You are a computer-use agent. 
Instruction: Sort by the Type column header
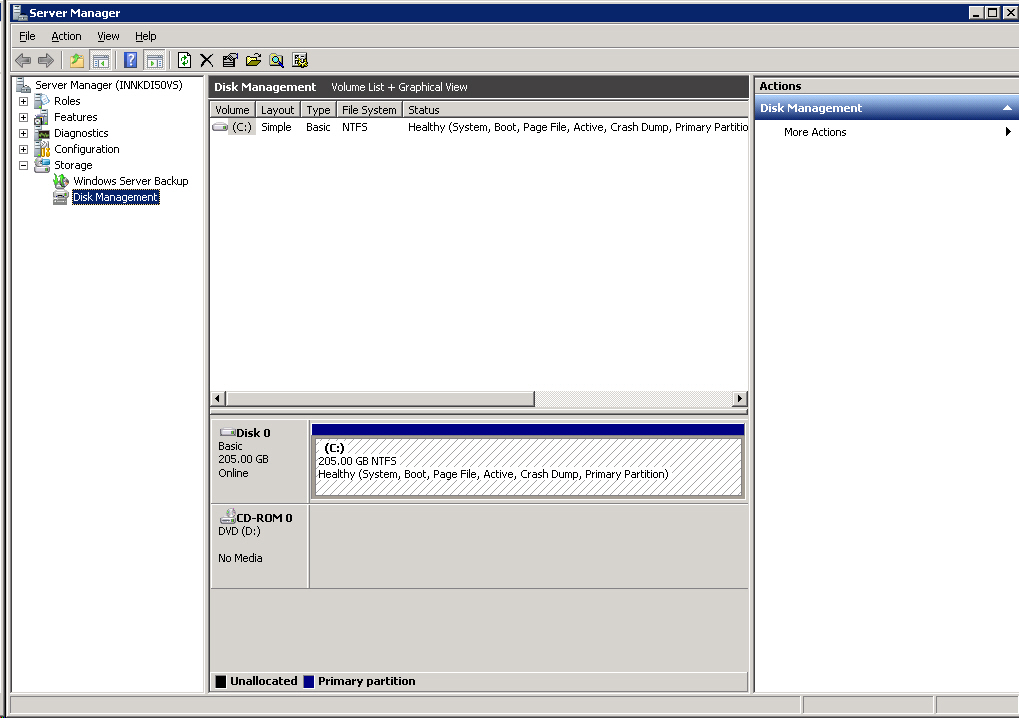(318, 110)
